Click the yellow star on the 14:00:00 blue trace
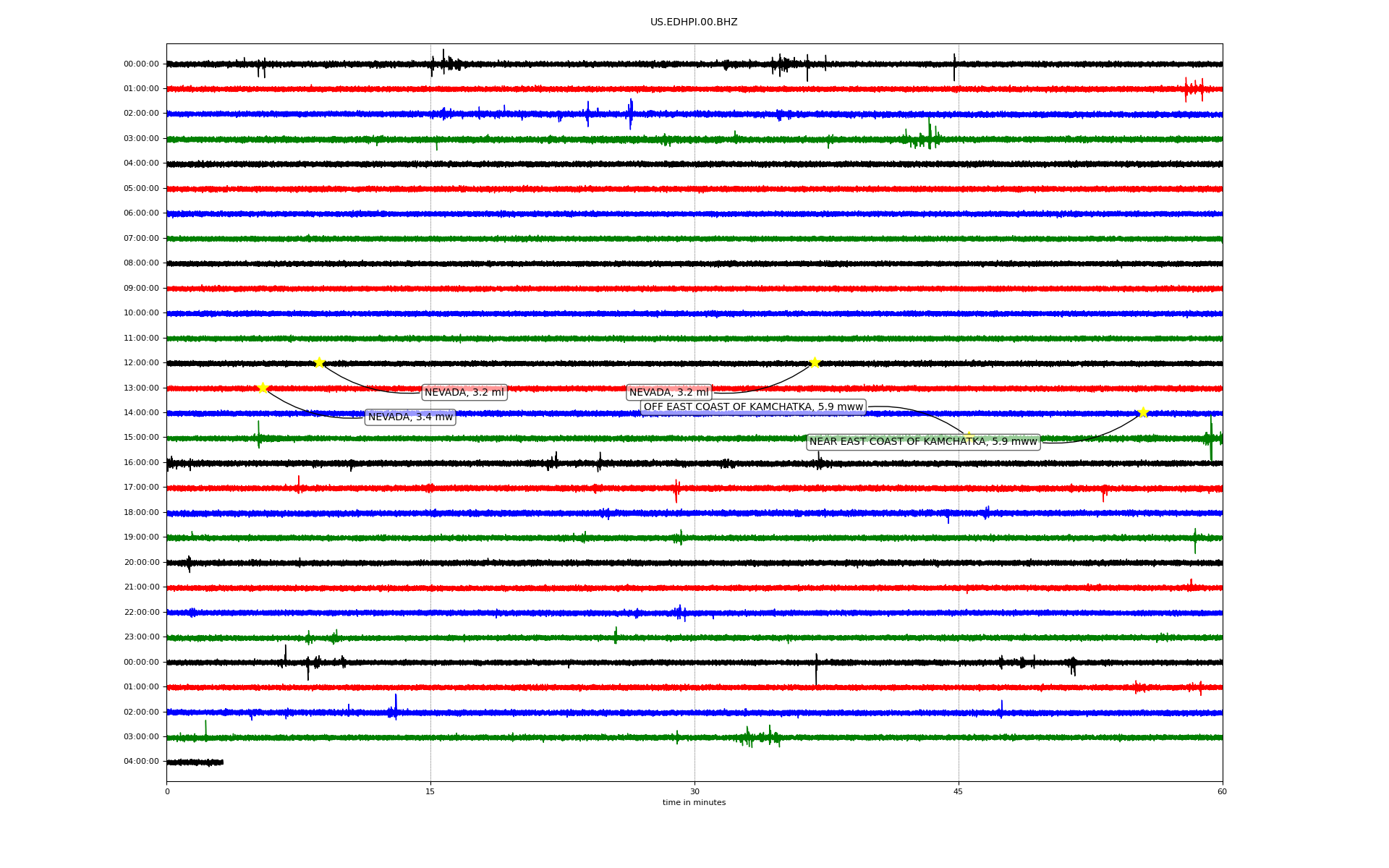Image resolution: width=1389 pixels, height=868 pixels. point(1143,413)
